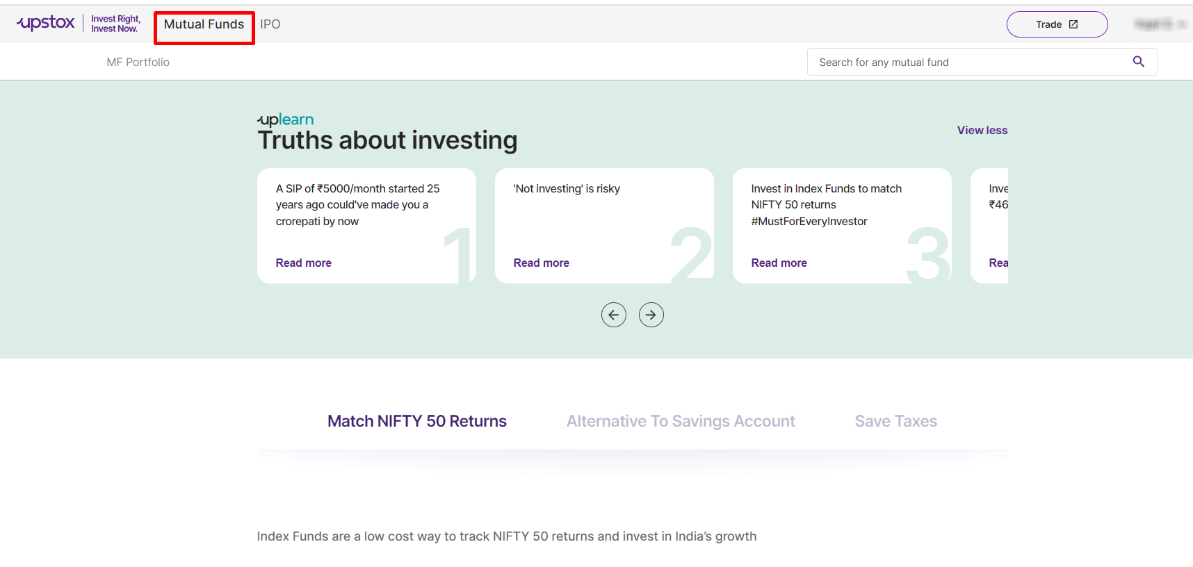Select the Match NIFTY 50 Returns tab

click(x=417, y=422)
